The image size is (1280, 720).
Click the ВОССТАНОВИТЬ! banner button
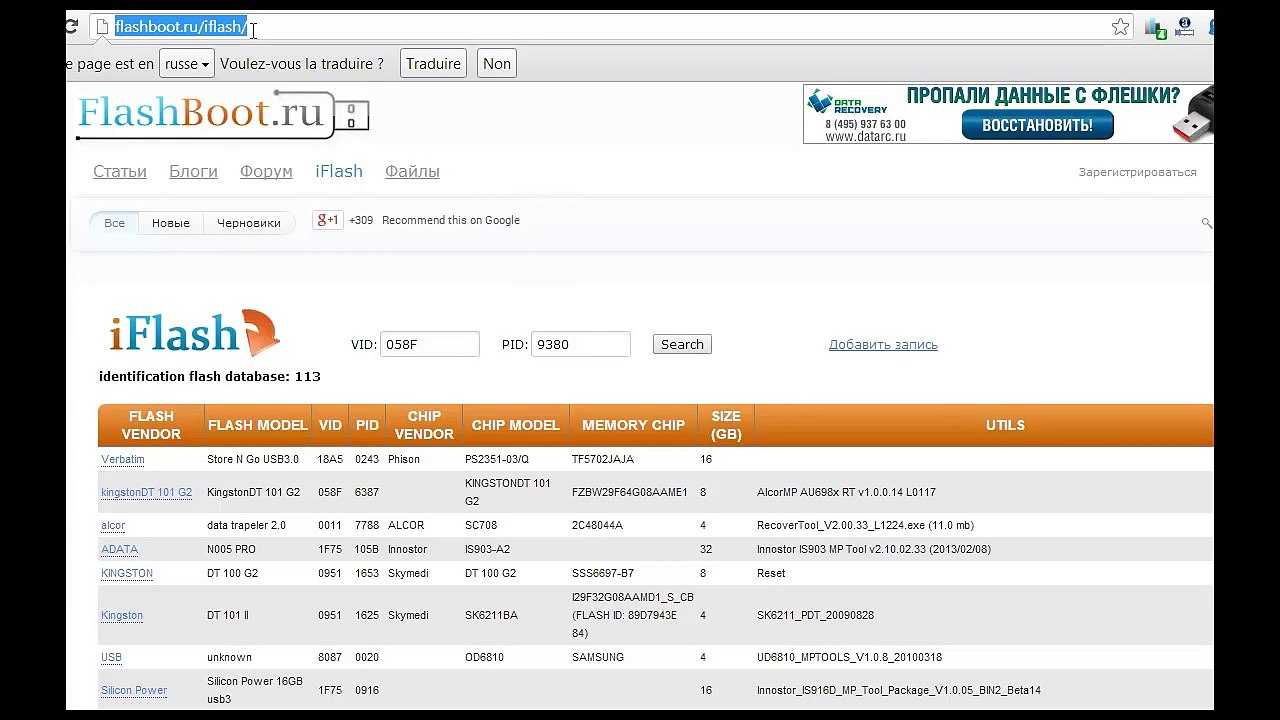tap(1037, 125)
